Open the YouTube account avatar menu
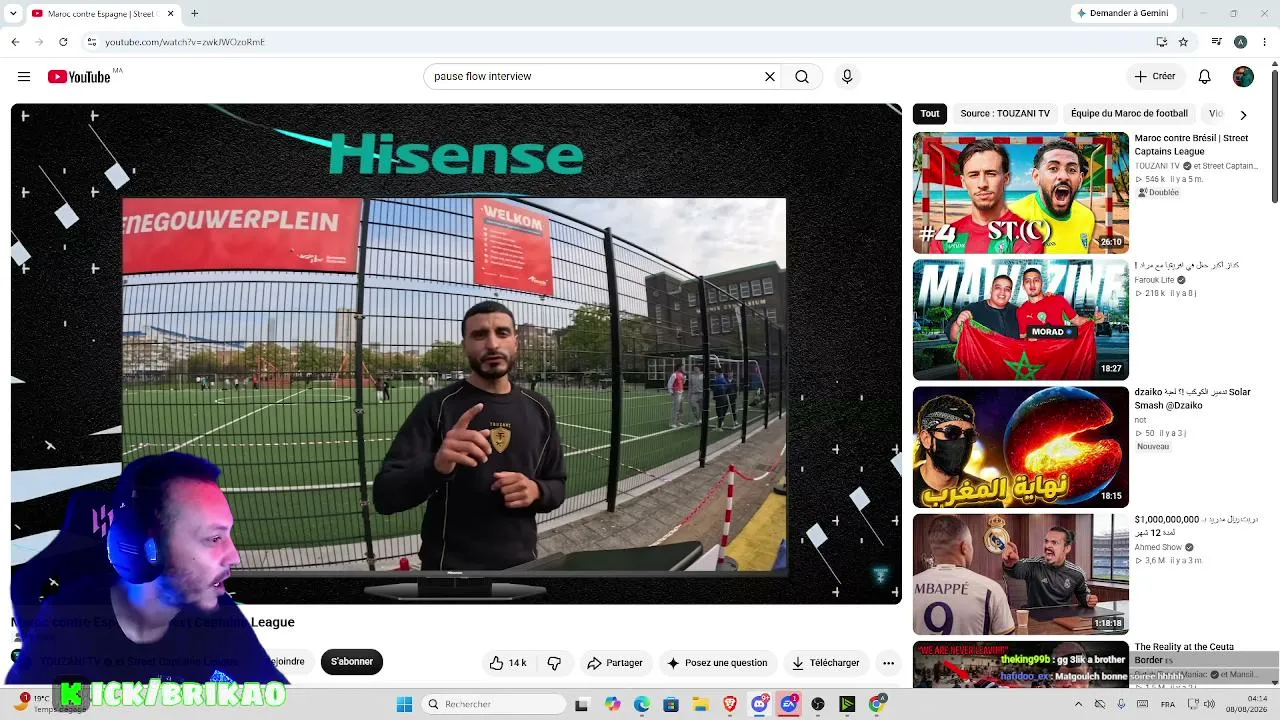Screen dimensions: 1280x720 click(1243, 77)
